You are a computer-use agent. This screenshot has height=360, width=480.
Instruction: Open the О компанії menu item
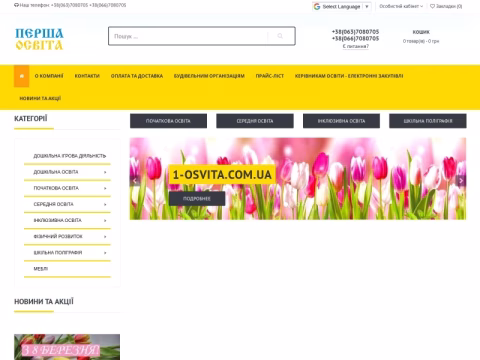[49, 76]
